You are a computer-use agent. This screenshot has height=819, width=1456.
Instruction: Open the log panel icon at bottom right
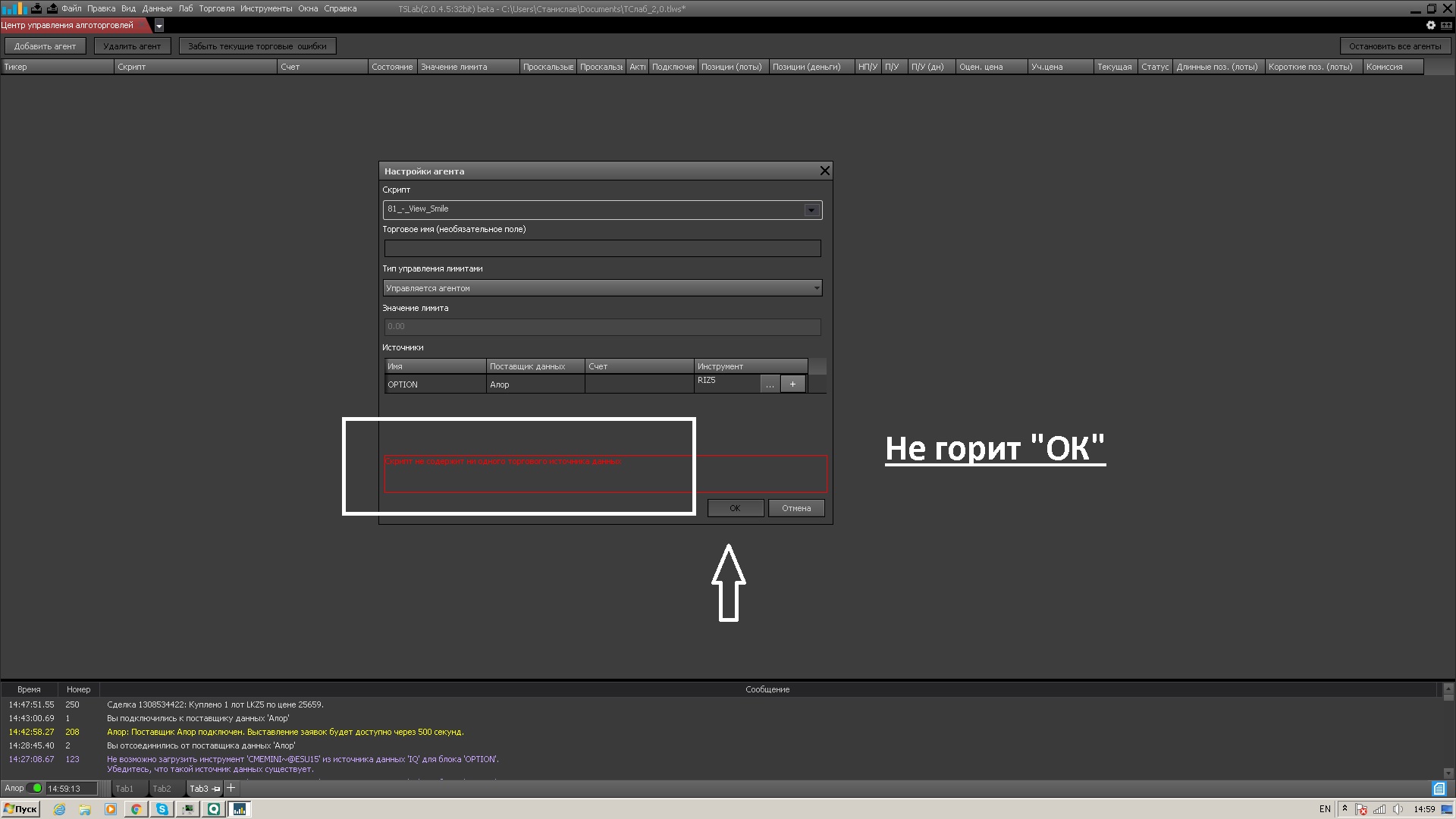[1439, 789]
